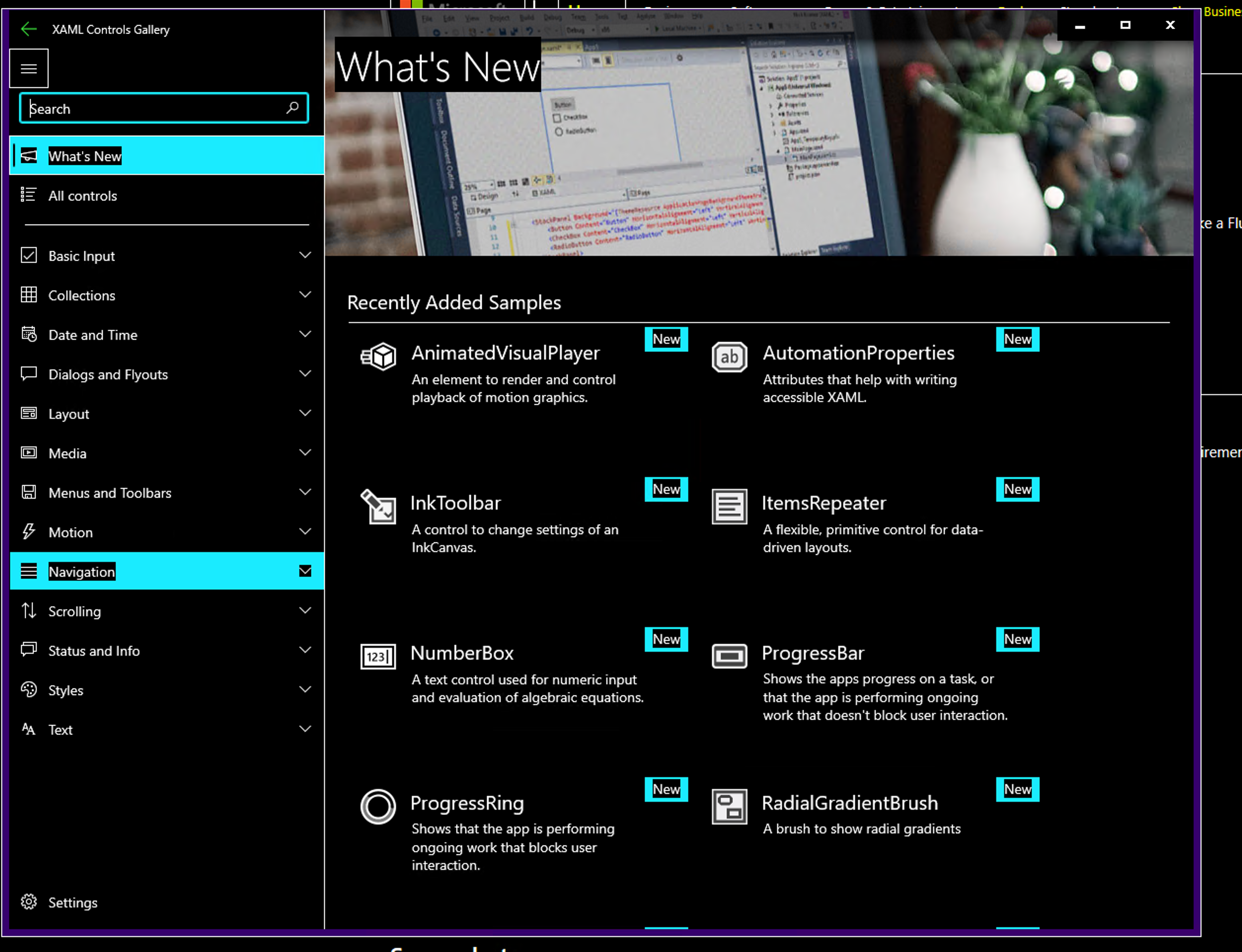Open the hamburger navigation menu
The image size is (1242, 952).
point(28,68)
